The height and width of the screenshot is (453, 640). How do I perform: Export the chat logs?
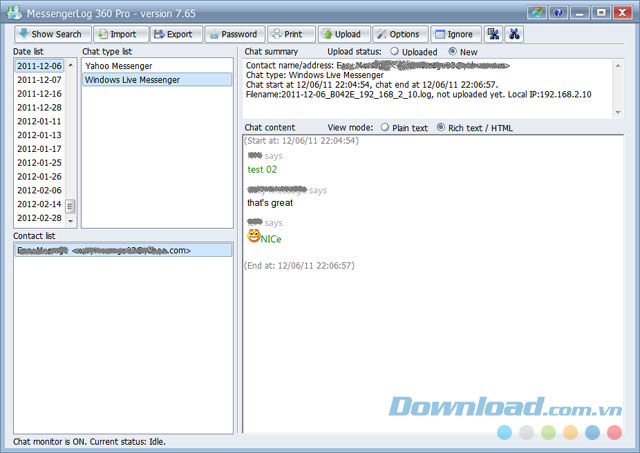(172, 34)
